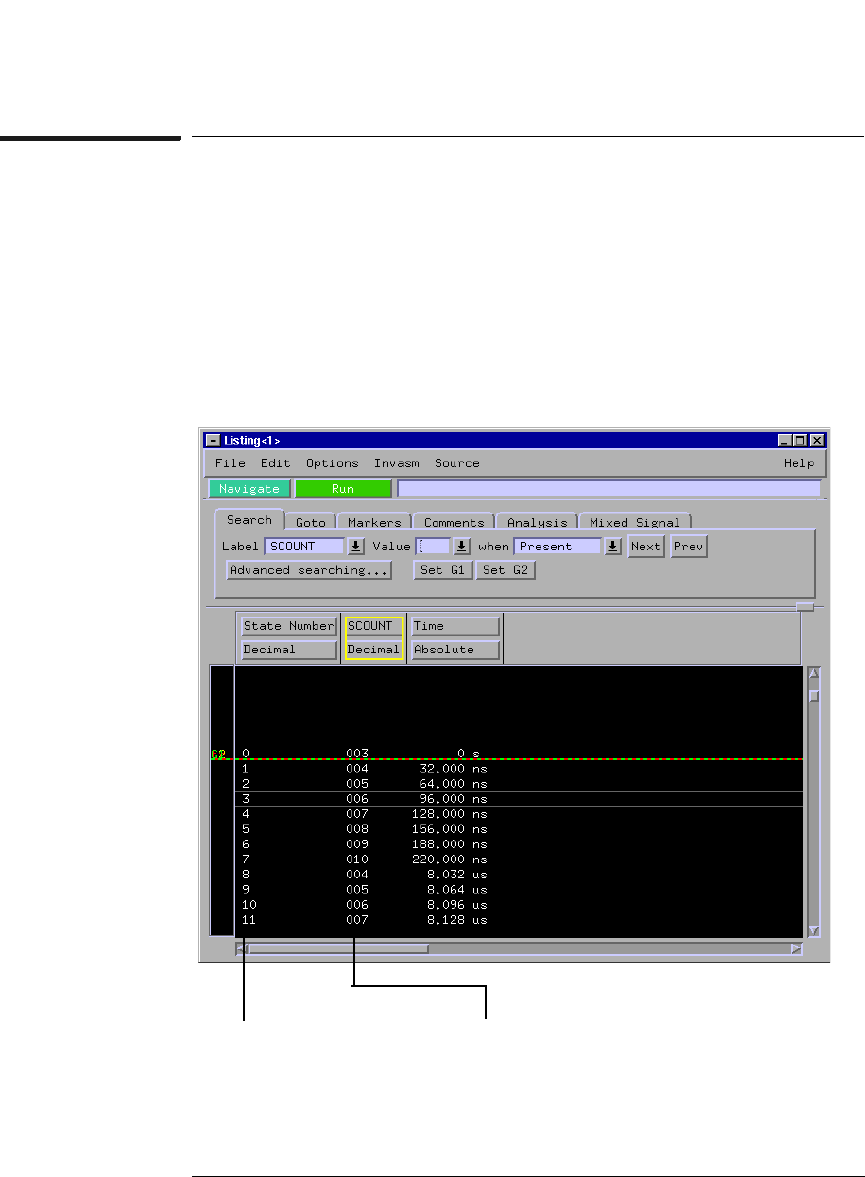Select row with time 156.000 ns
Image resolution: width=865 pixels, height=1177 pixels.
519,829
